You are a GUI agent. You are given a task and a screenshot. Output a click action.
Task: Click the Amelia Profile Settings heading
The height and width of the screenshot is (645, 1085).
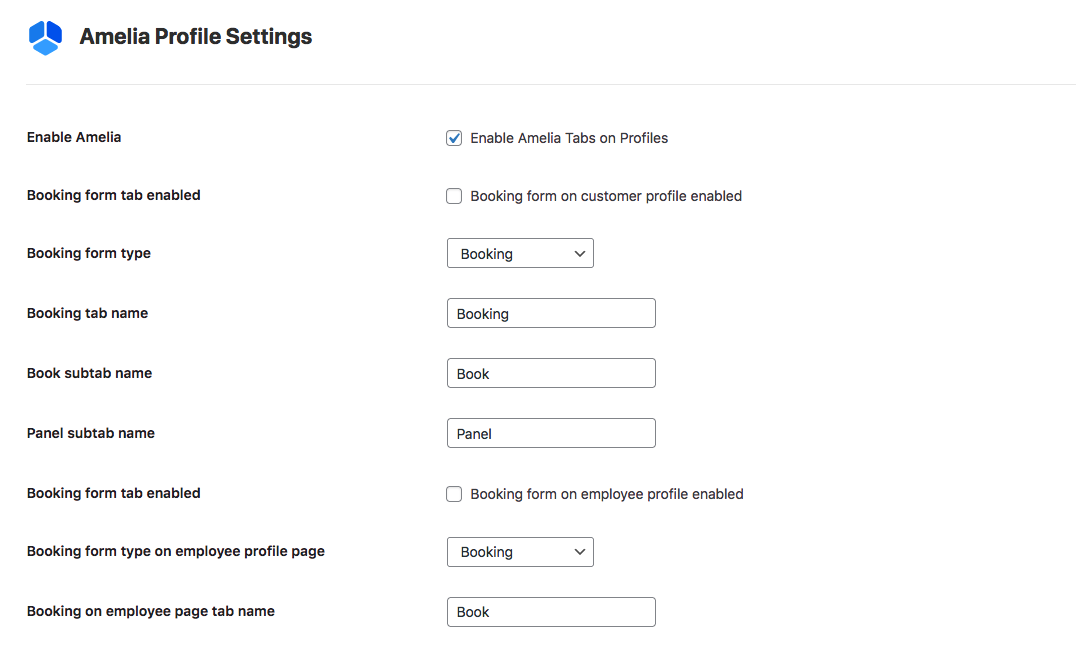[195, 37]
